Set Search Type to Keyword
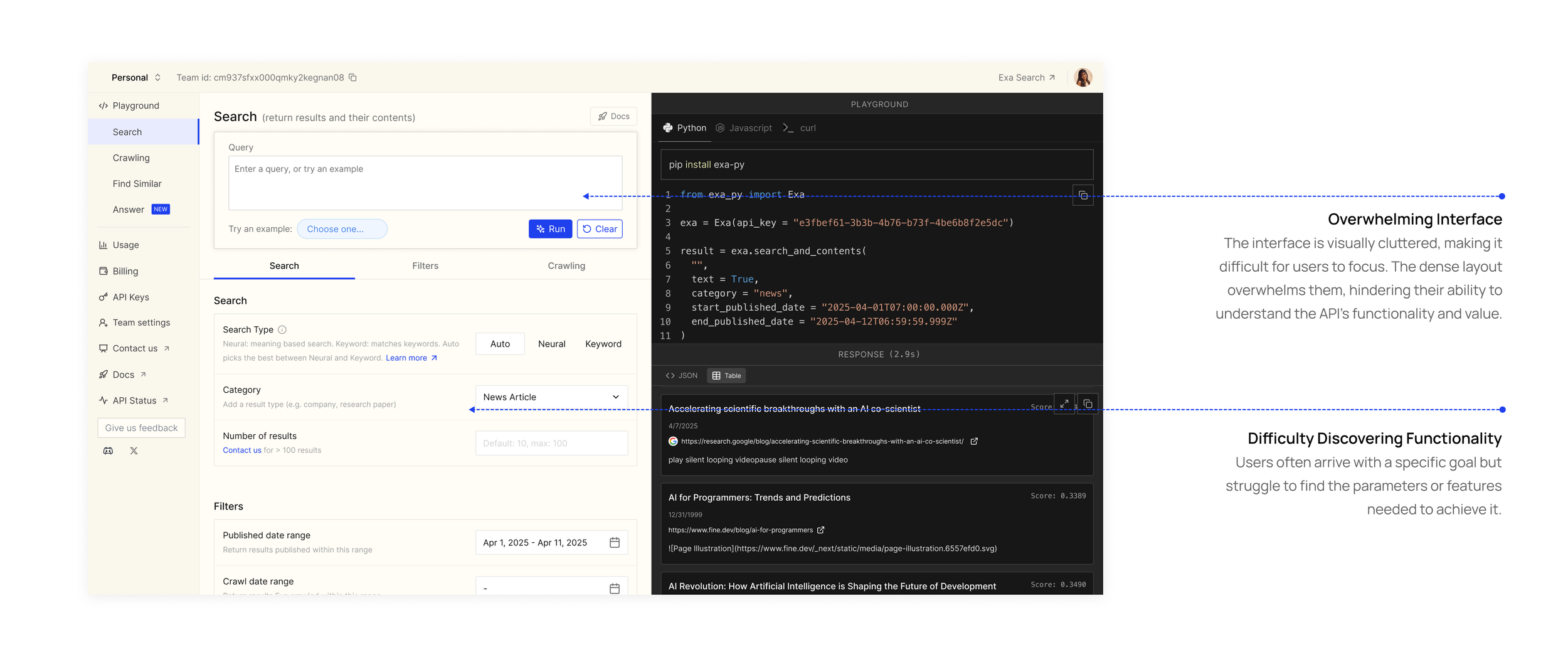Viewport: 1568px width, 657px height. (x=603, y=344)
